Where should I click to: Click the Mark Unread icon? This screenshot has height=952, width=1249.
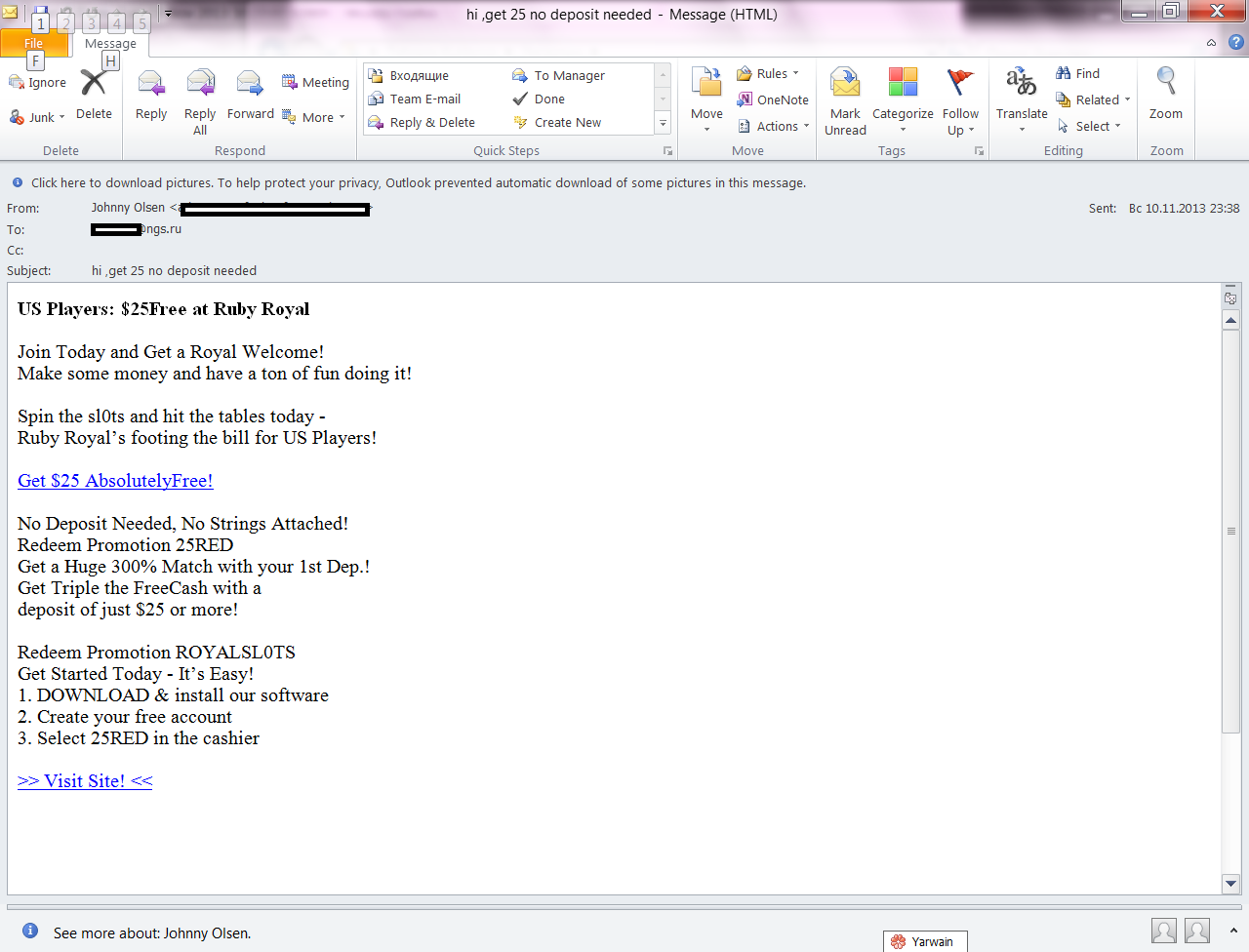tap(845, 83)
